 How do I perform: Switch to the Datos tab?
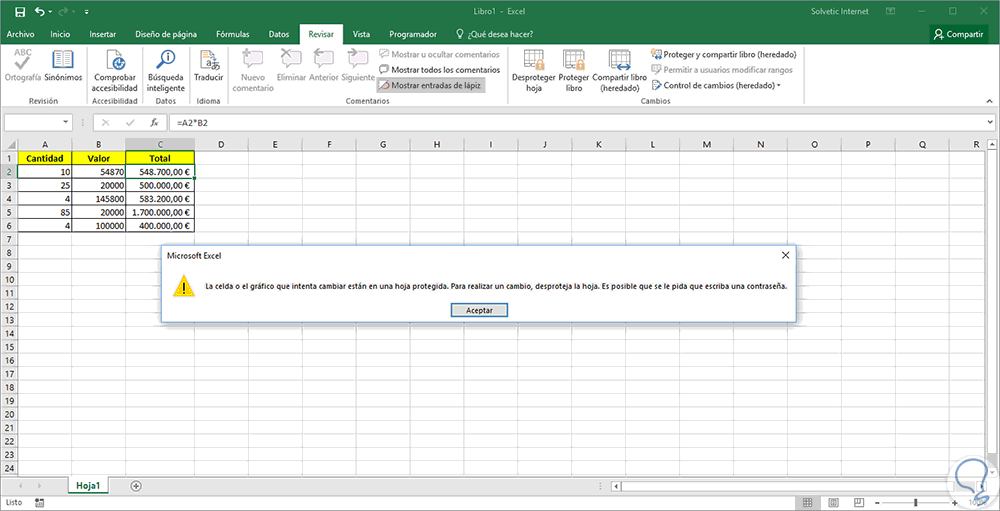coord(279,34)
